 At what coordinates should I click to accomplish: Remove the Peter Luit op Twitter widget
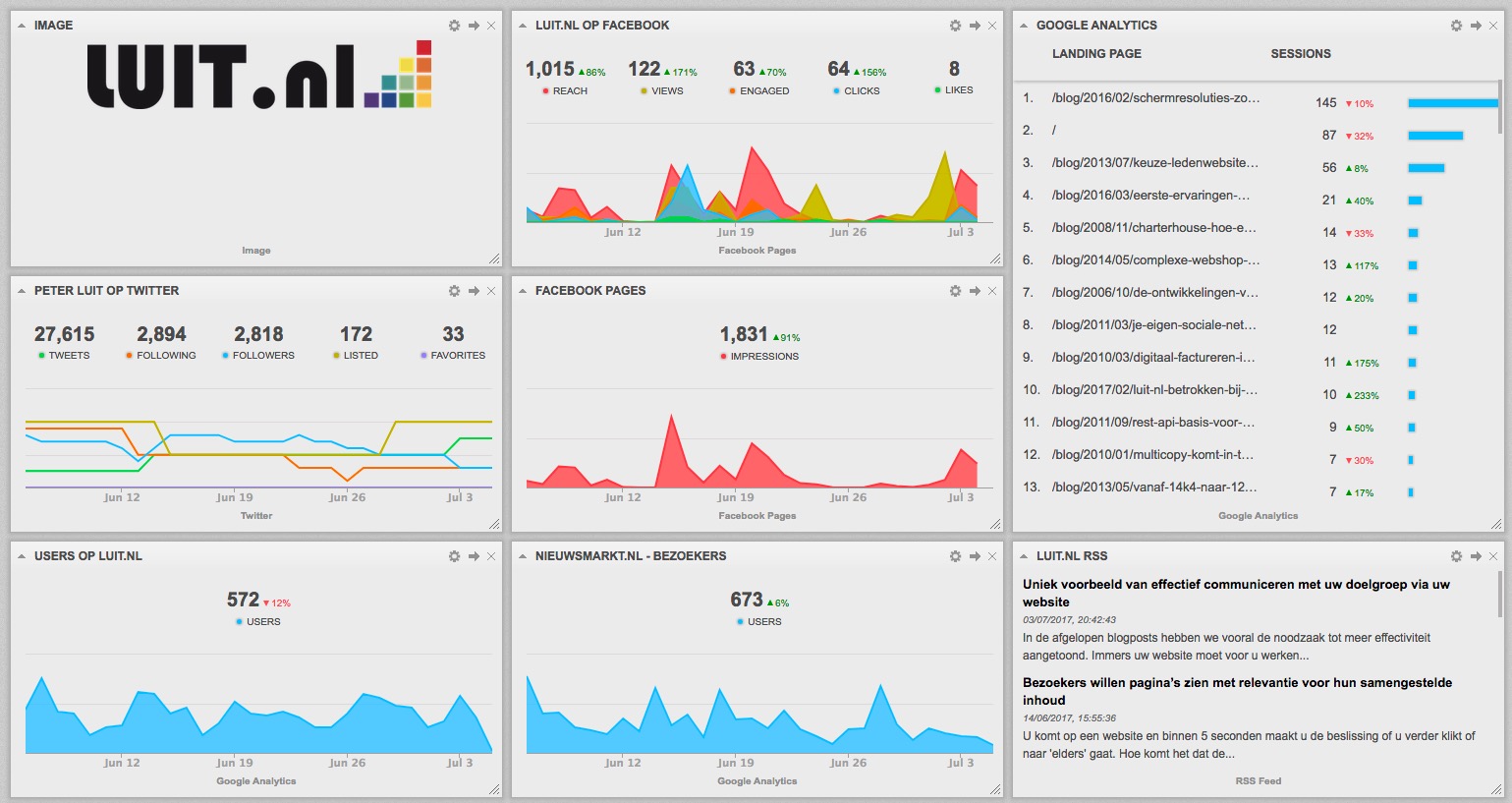tap(491, 291)
